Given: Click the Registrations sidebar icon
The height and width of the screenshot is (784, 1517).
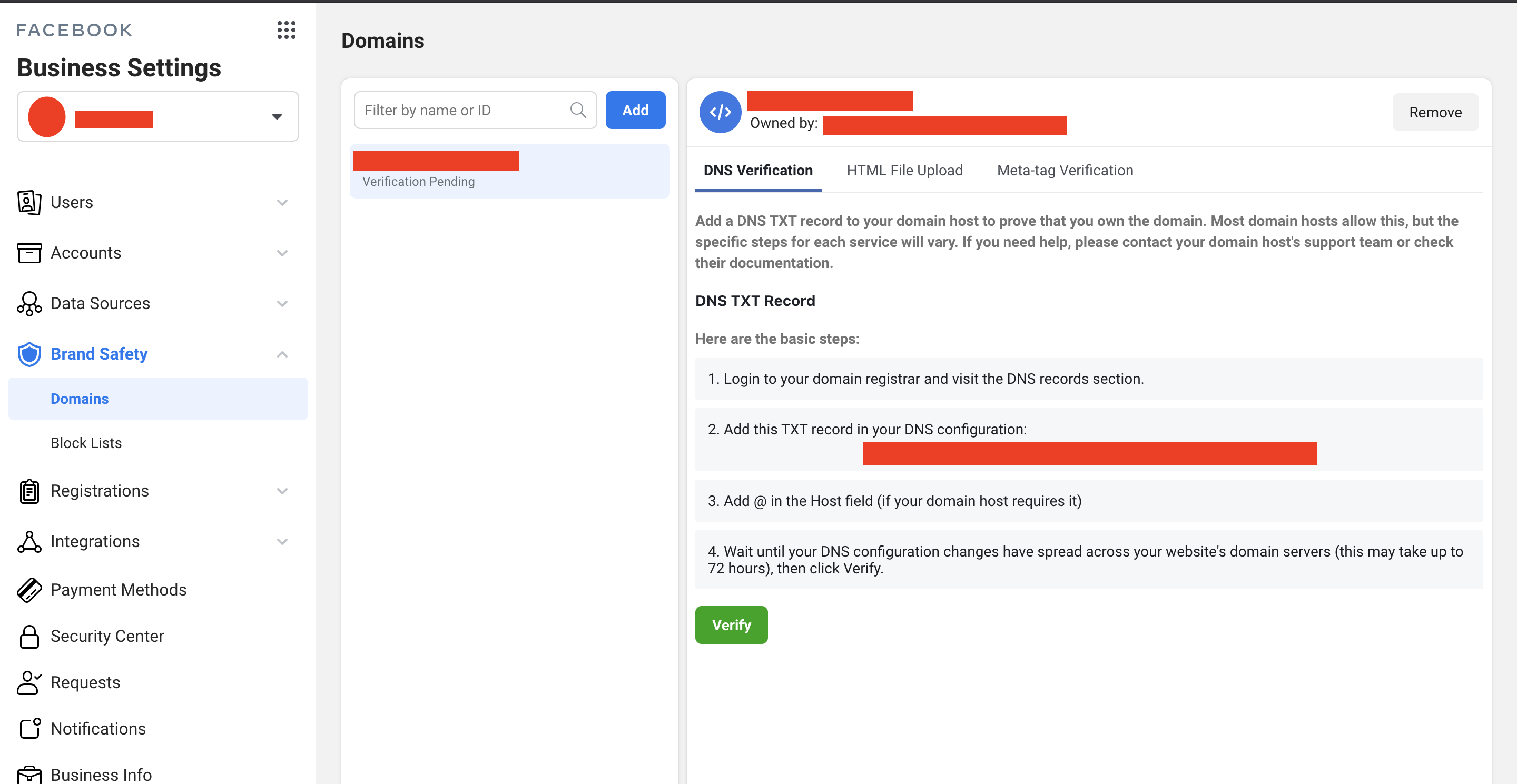Looking at the screenshot, I should pos(28,490).
